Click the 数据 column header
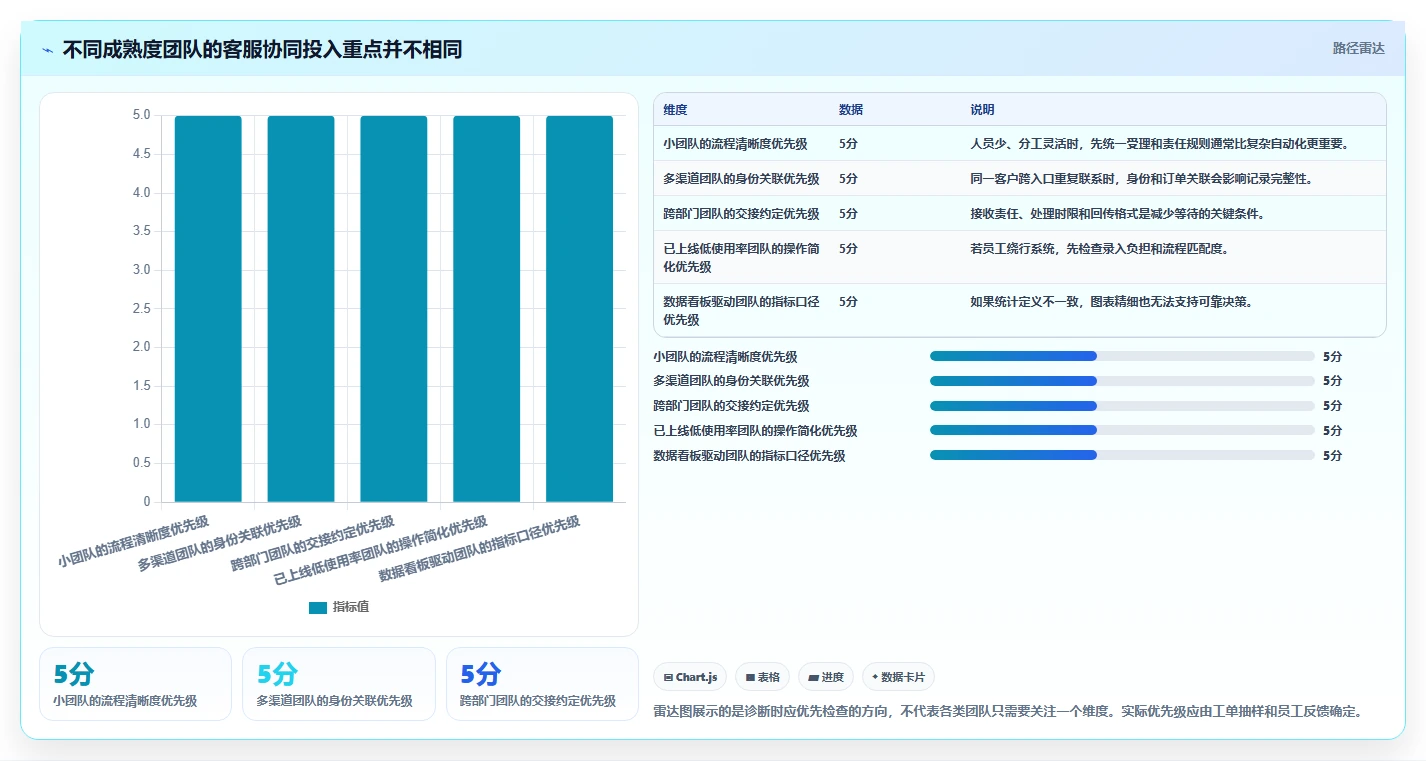Viewport: 1426px width, 761px height. click(x=851, y=110)
